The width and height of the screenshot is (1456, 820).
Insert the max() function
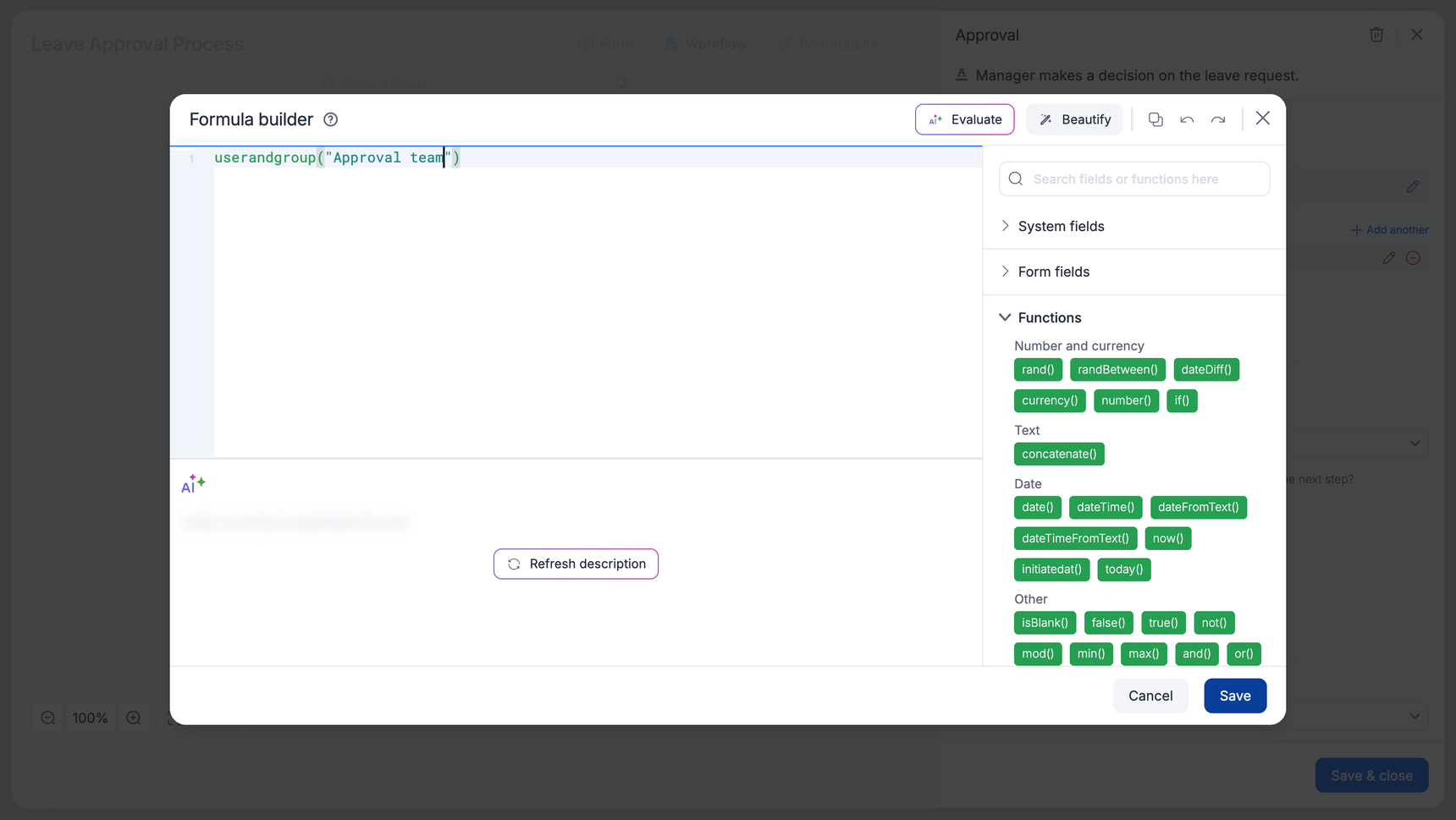click(x=1144, y=654)
